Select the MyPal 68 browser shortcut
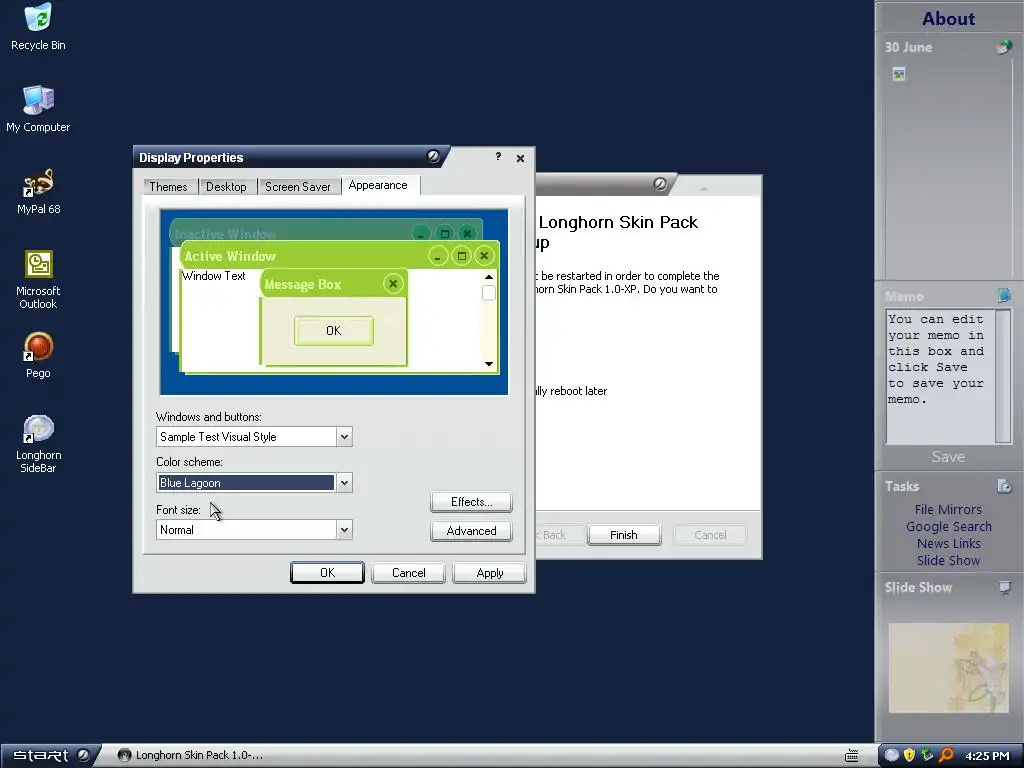 click(x=38, y=191)
